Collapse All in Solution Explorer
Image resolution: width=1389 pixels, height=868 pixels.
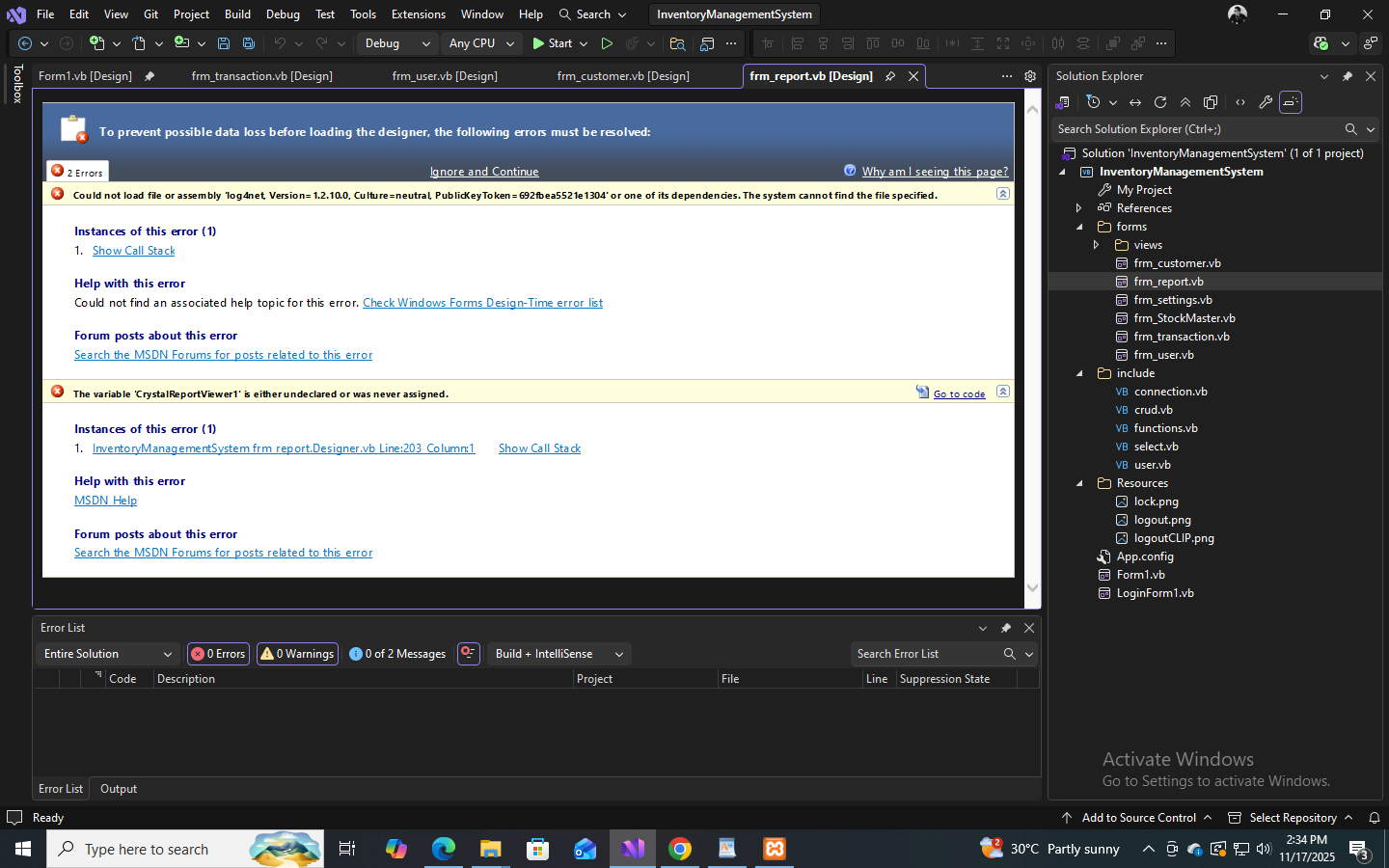(x=1185, y=102)
